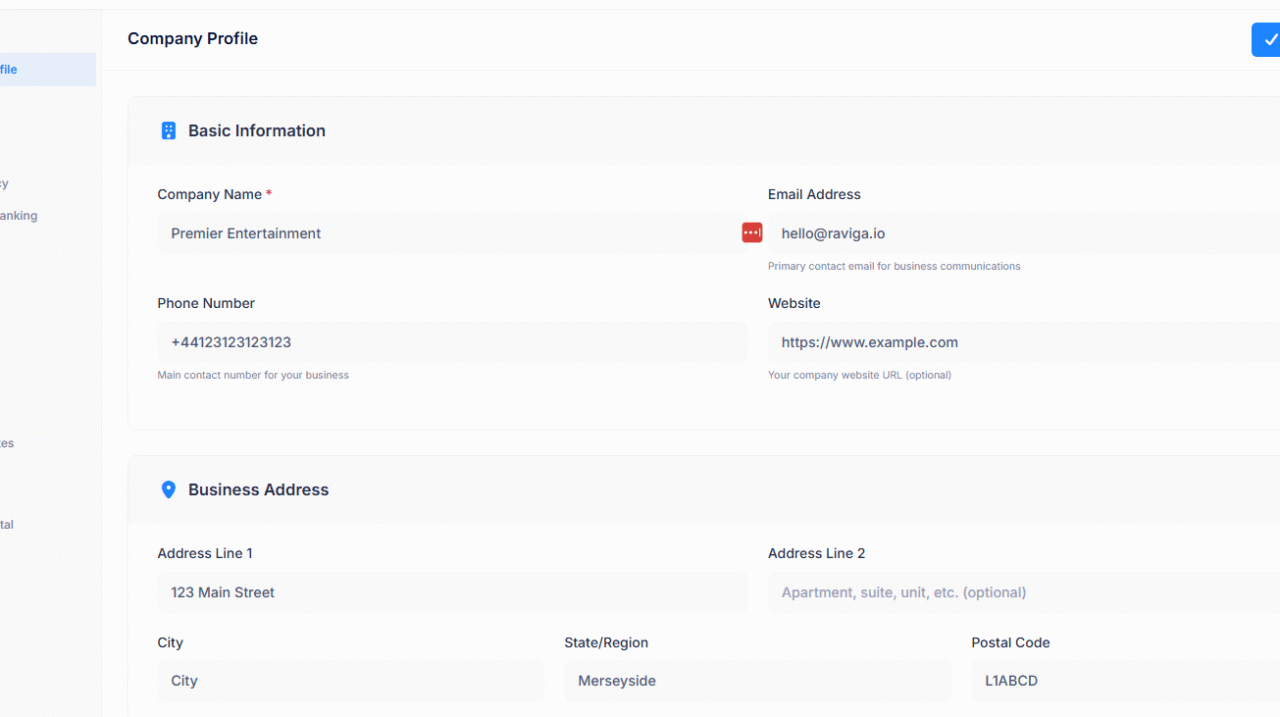Image resolution: width=1280 pixels, height=717 pixels.
Task: Click the blue checkmark save icon
Action: pyautogui.click(x=1268, y=39)
